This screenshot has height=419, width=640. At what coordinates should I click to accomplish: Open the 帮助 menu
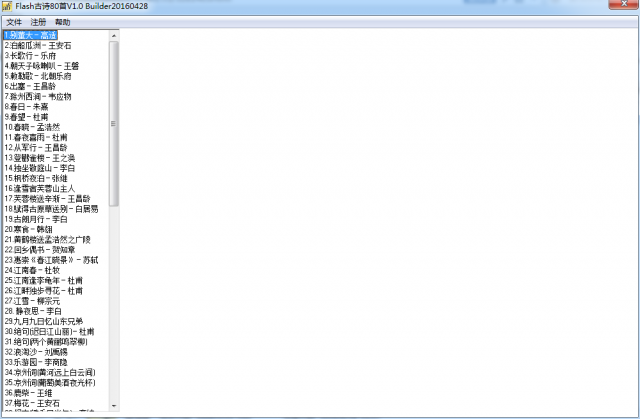click(x=62, y=22)
